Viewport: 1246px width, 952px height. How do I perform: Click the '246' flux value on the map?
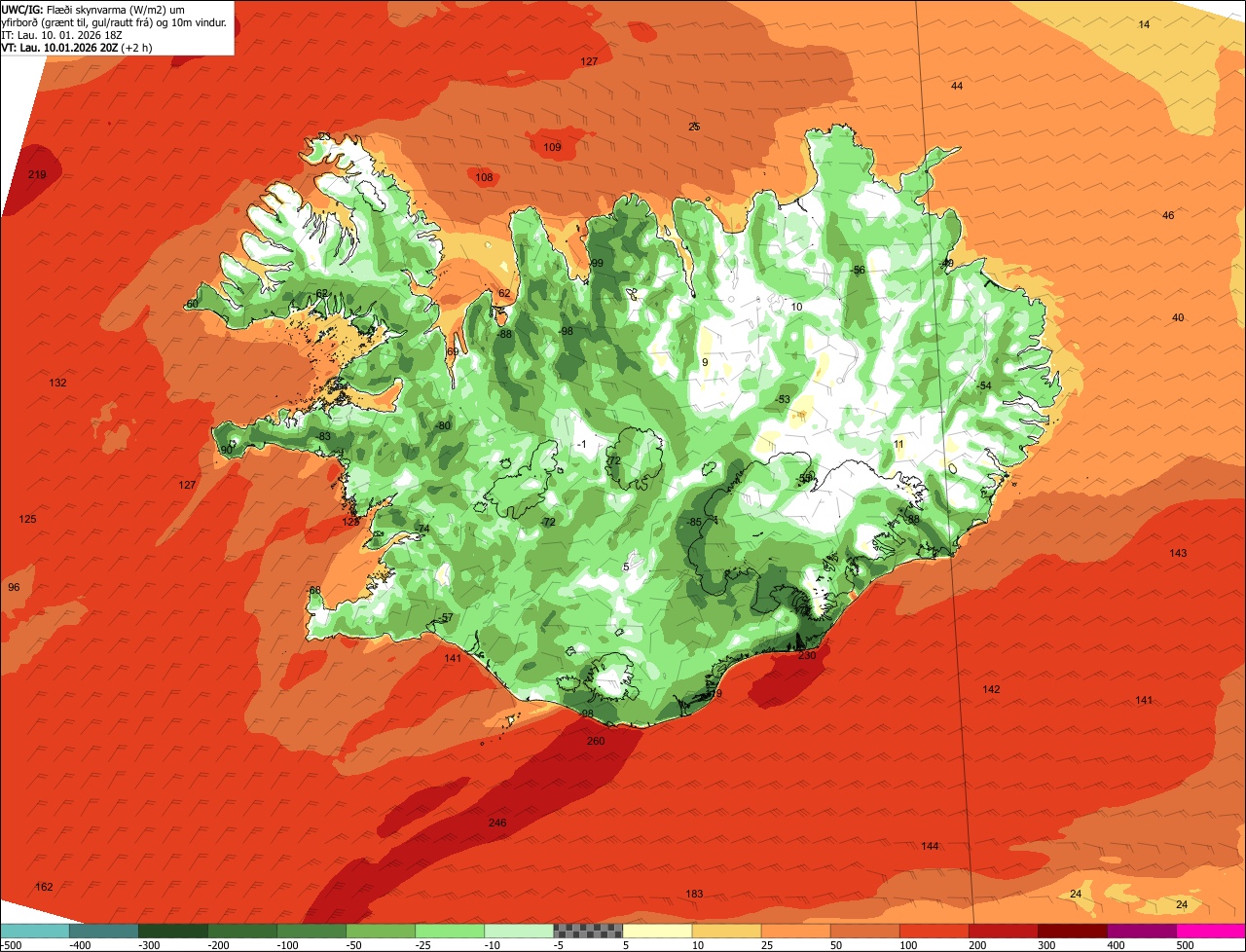click(x=497, y=823)
